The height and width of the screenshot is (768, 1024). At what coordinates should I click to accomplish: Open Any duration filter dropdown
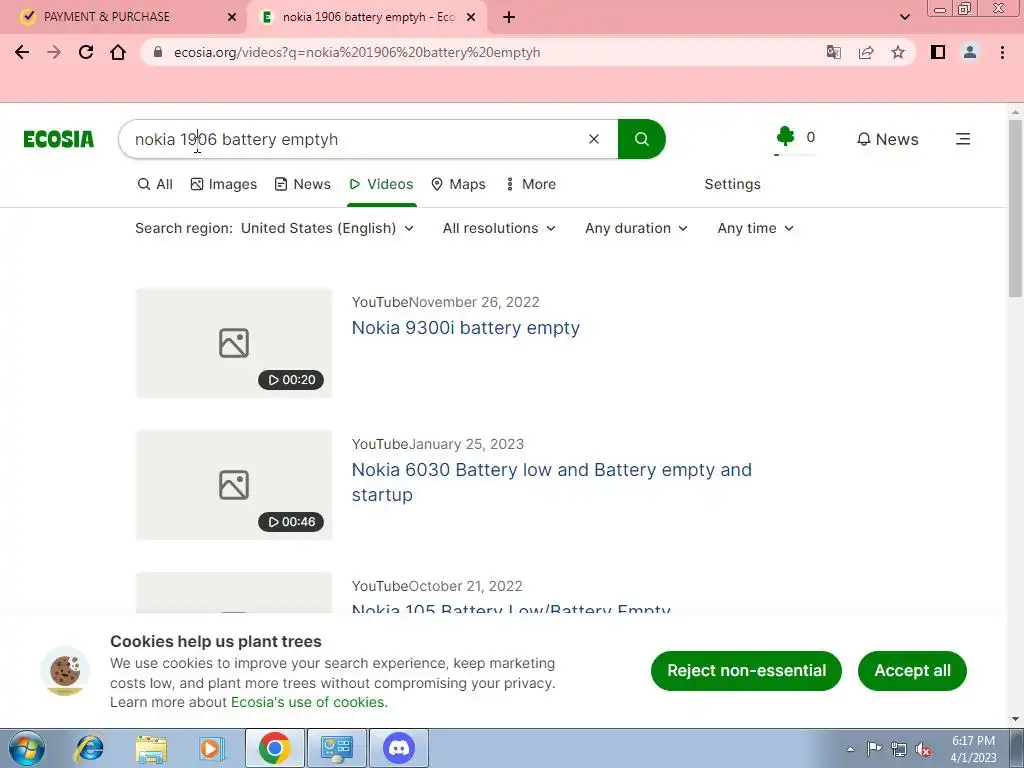coord(637,228)
